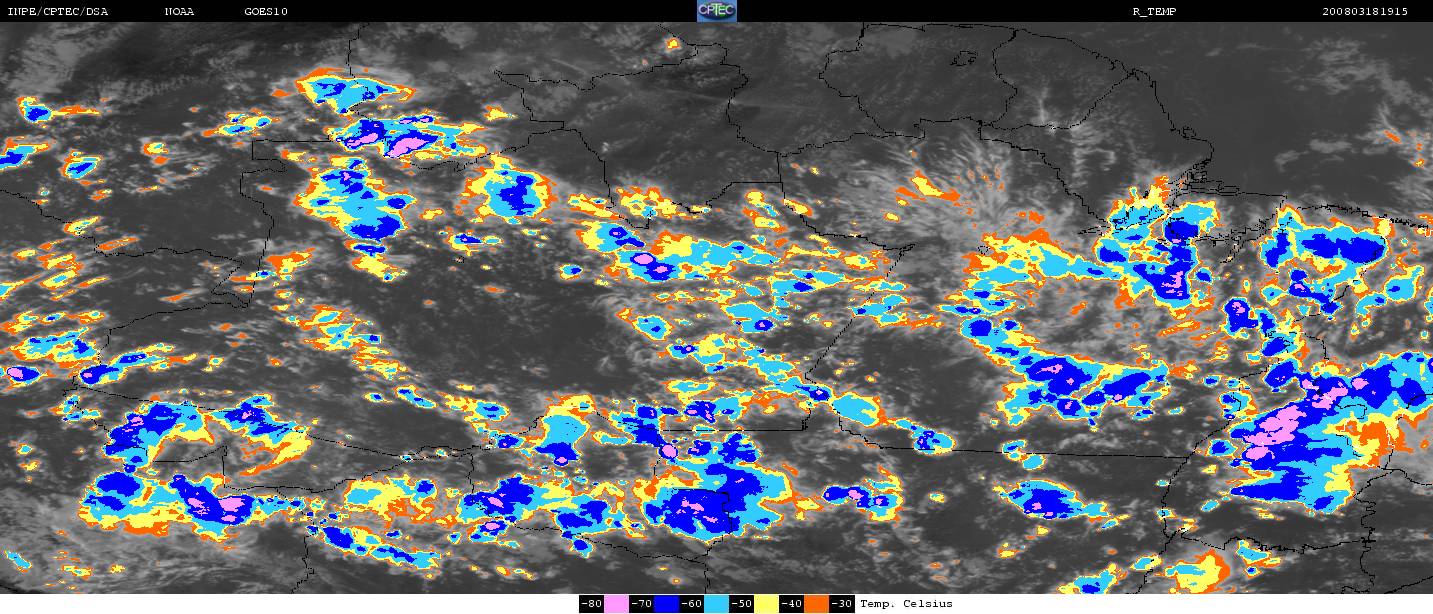
Task: Select the dark blue legend swatch
Action: click(x=666, y=604)
